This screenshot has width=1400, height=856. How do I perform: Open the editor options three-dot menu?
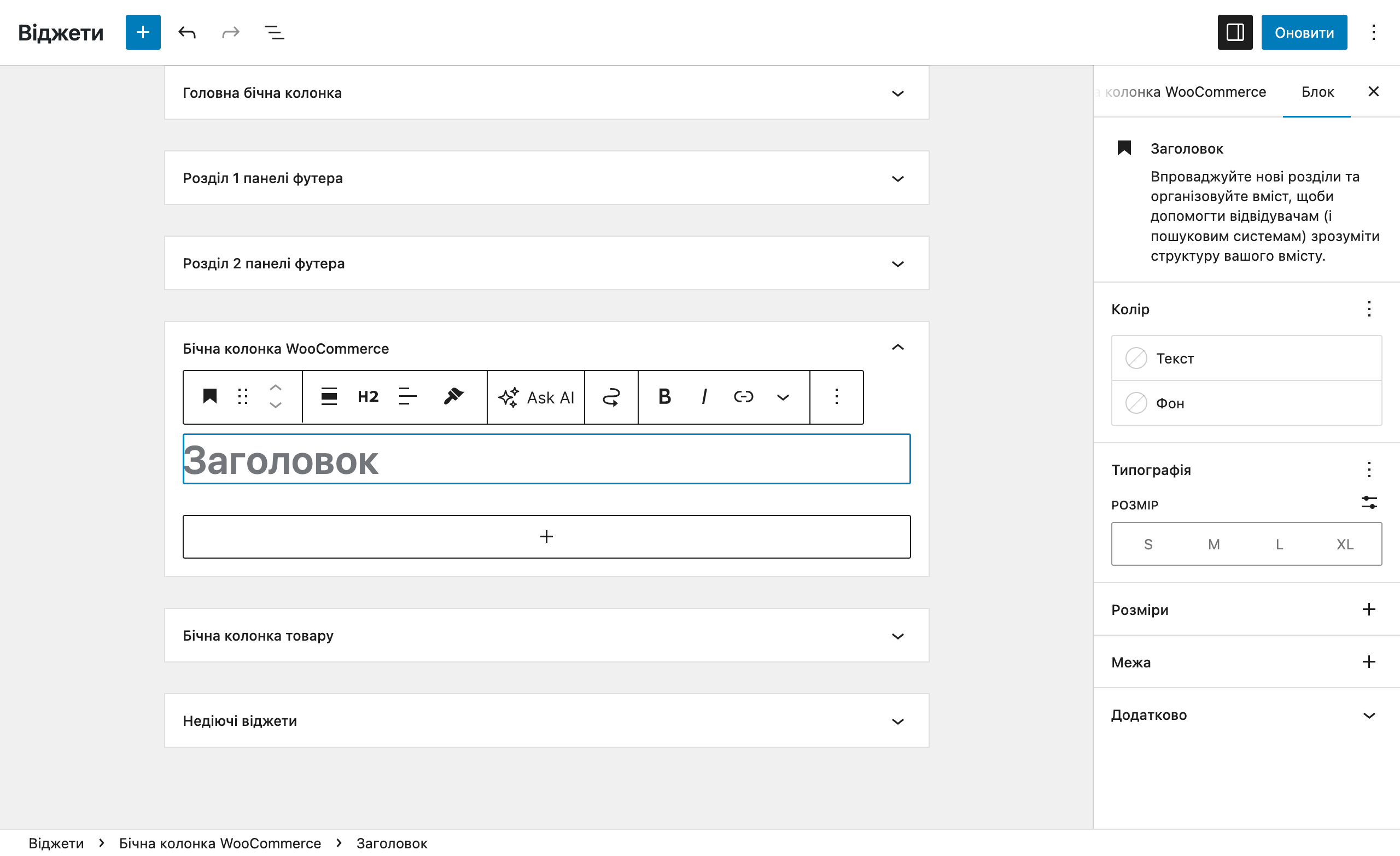click(x=1373, y=32)
